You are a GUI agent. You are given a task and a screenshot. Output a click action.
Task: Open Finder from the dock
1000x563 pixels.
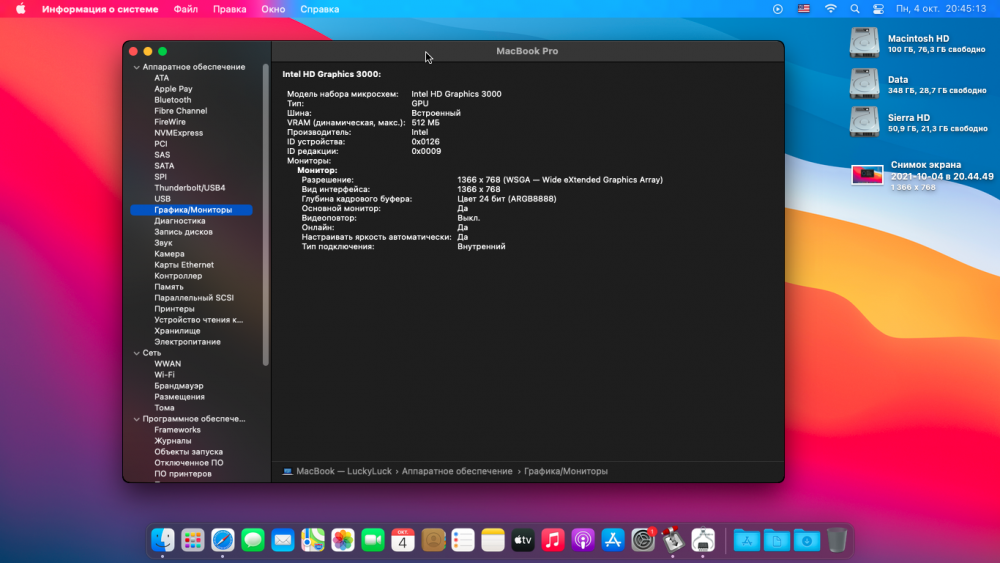[163, 540]
